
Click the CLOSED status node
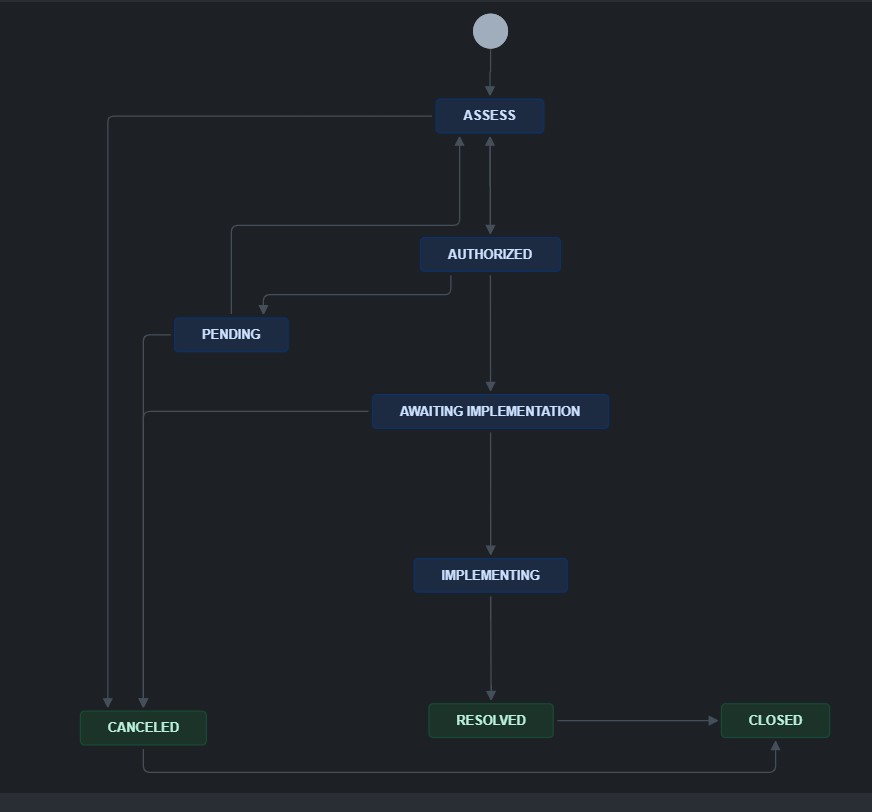[x=775, y=720]
